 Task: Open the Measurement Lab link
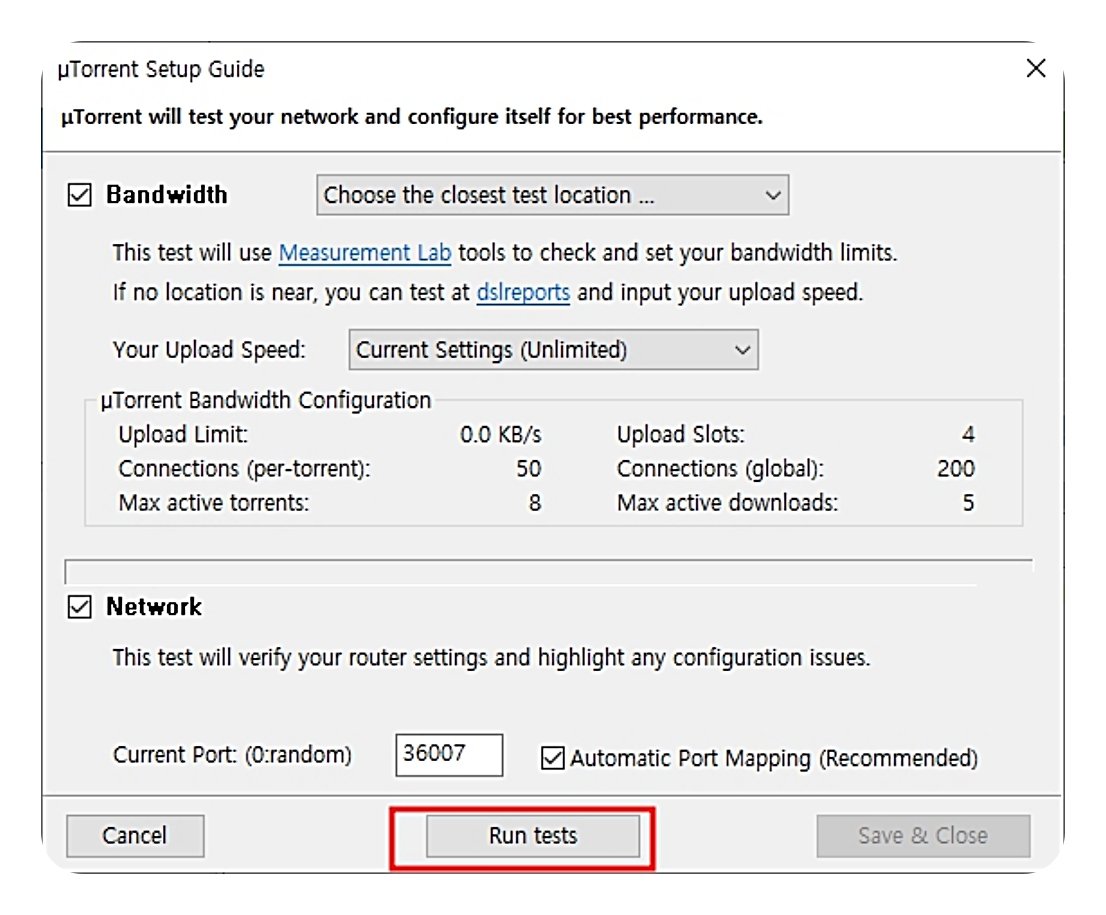[365, 253]
